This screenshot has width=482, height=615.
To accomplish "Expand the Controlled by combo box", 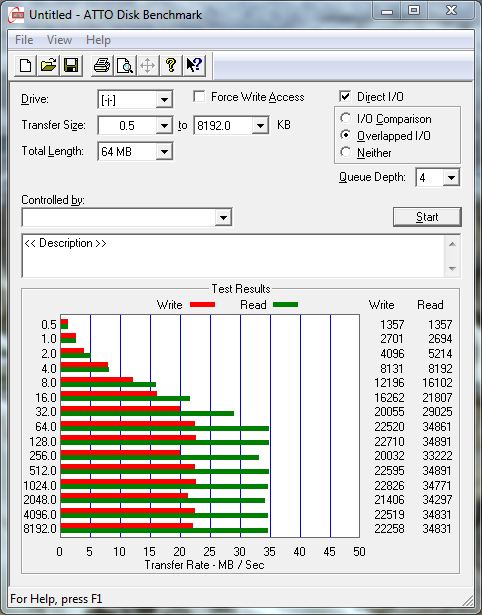I will tap(223, 217).
